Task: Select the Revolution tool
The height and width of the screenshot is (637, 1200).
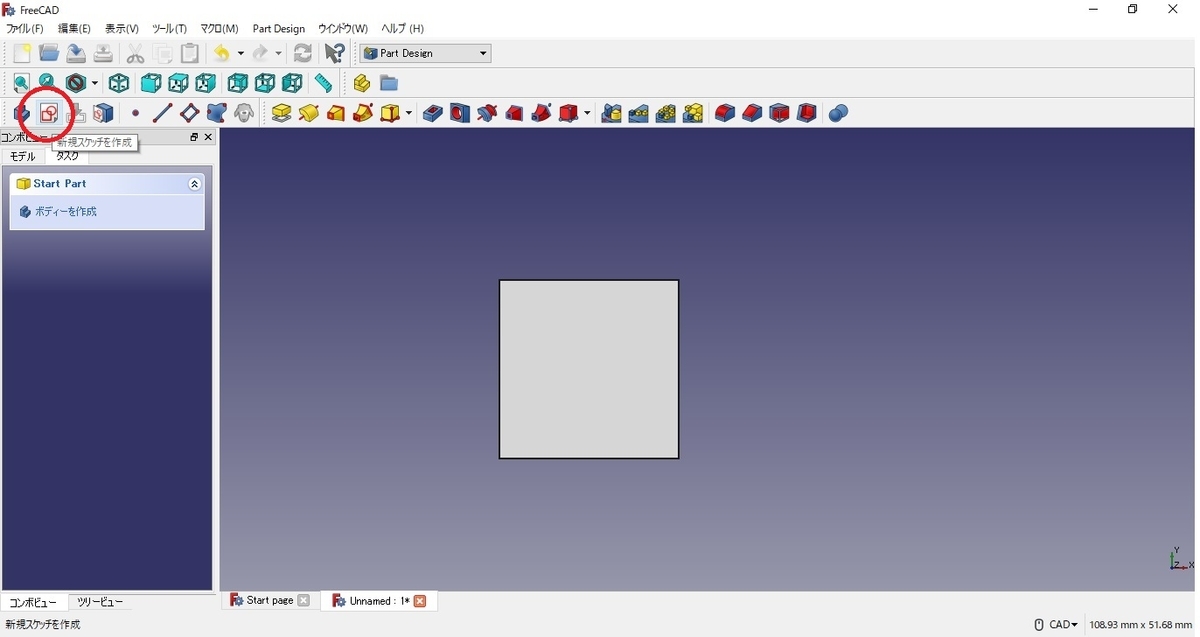Action: [x=309, y=113]
